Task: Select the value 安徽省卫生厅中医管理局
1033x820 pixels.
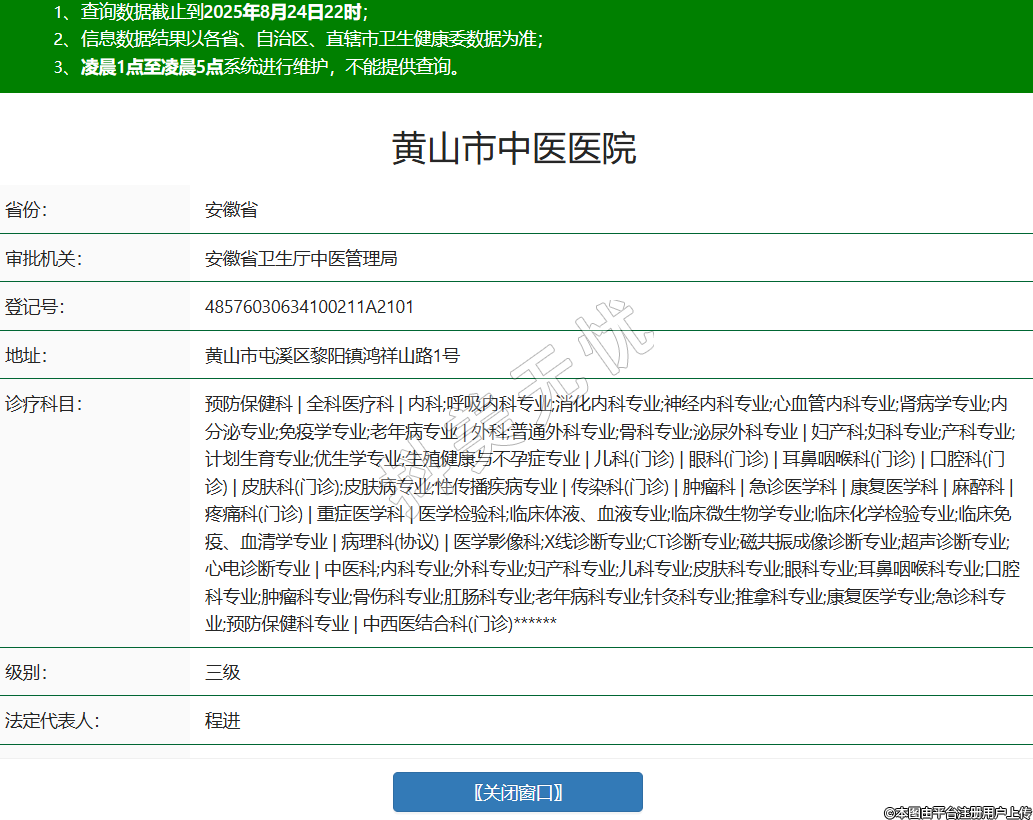Action: [301, 258]
